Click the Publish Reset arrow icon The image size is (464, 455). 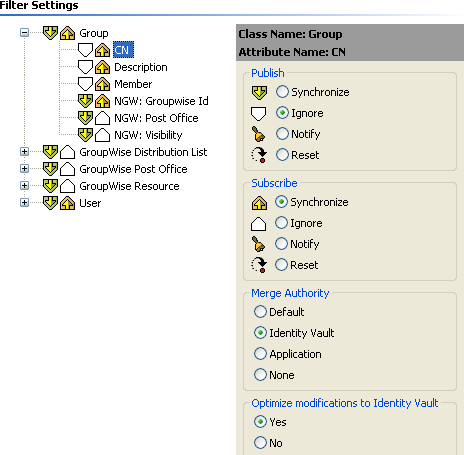(x=259, y=155)
